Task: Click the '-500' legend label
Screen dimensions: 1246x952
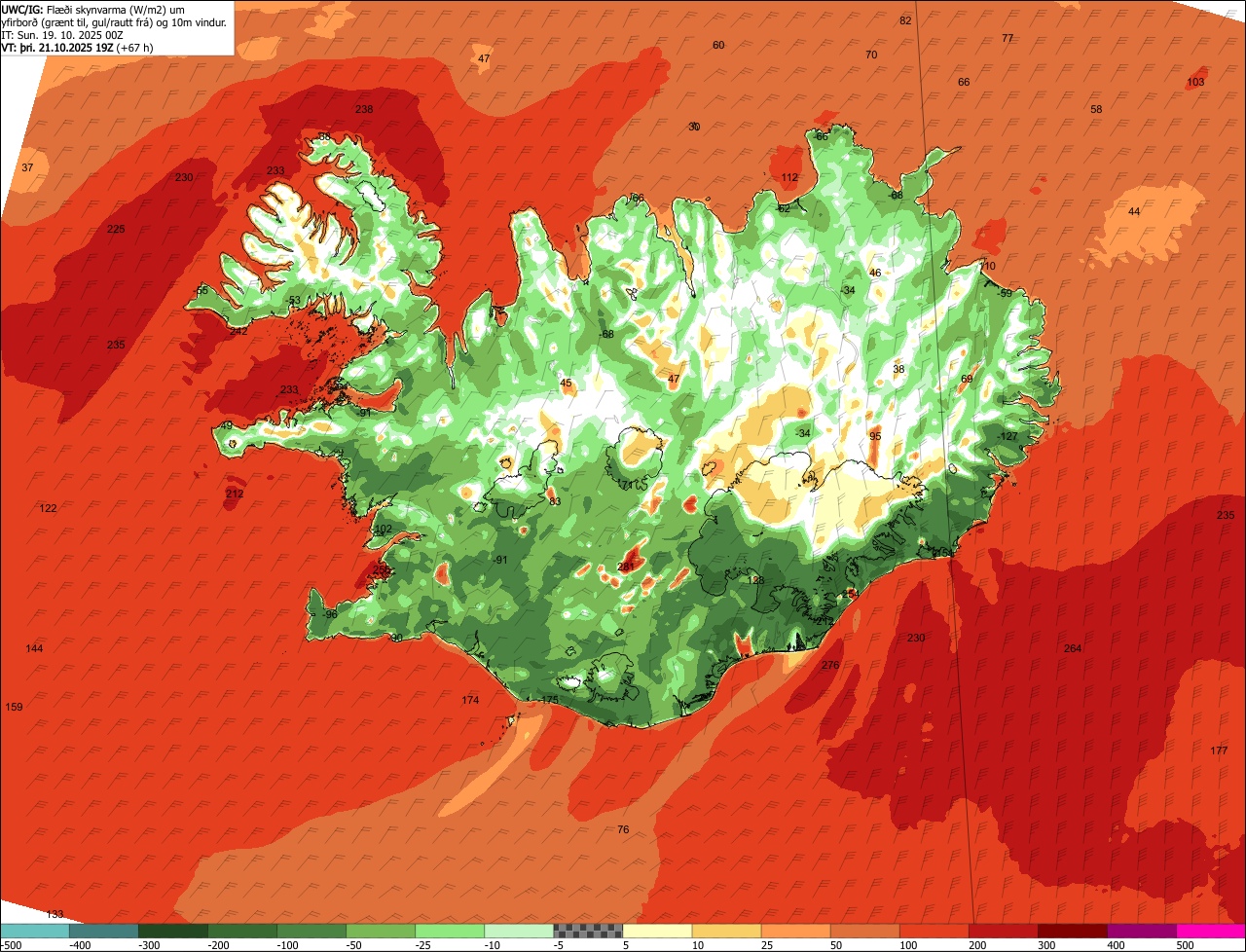Action: tap(12, 945)
